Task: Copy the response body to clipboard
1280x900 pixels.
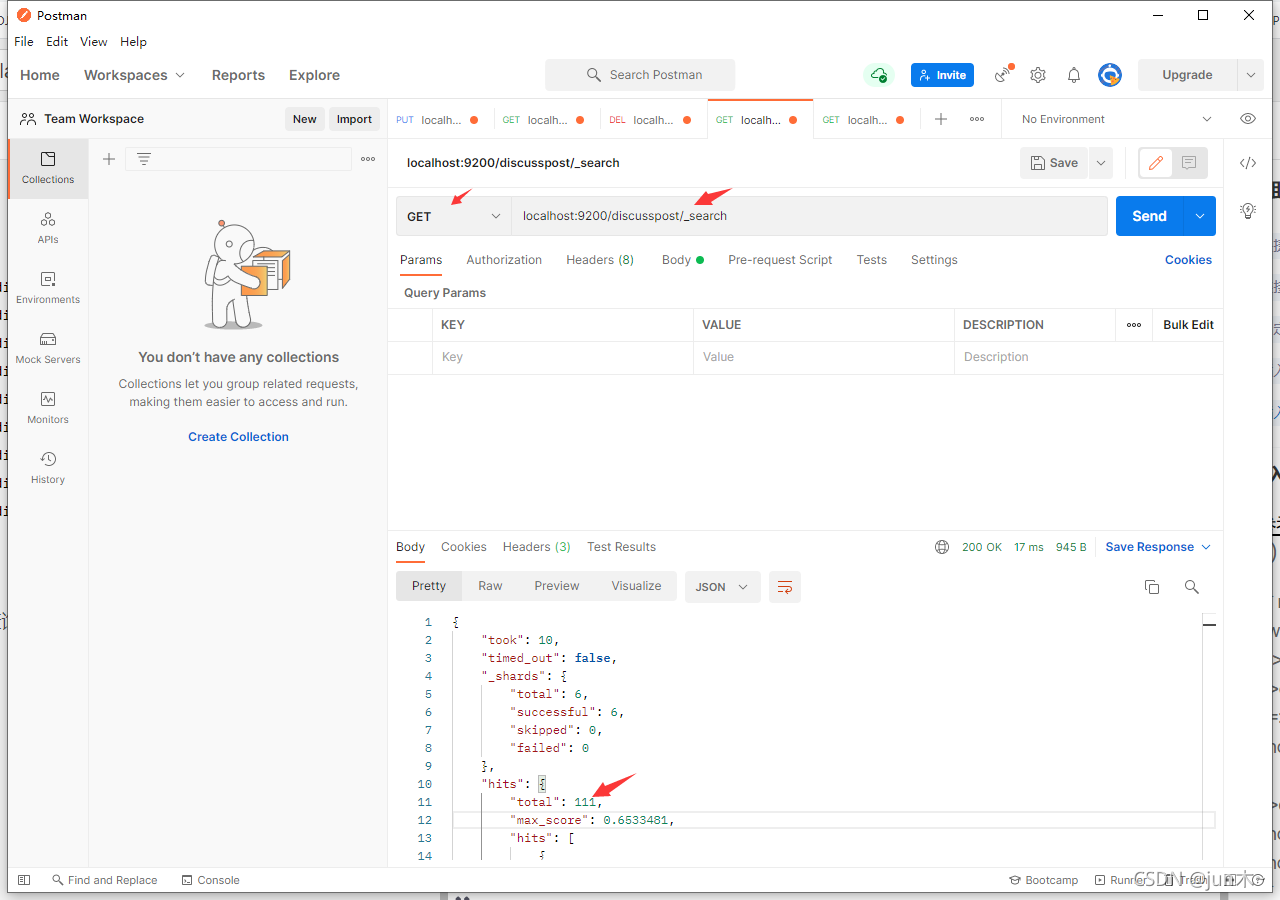Action: click(1152, 587)
